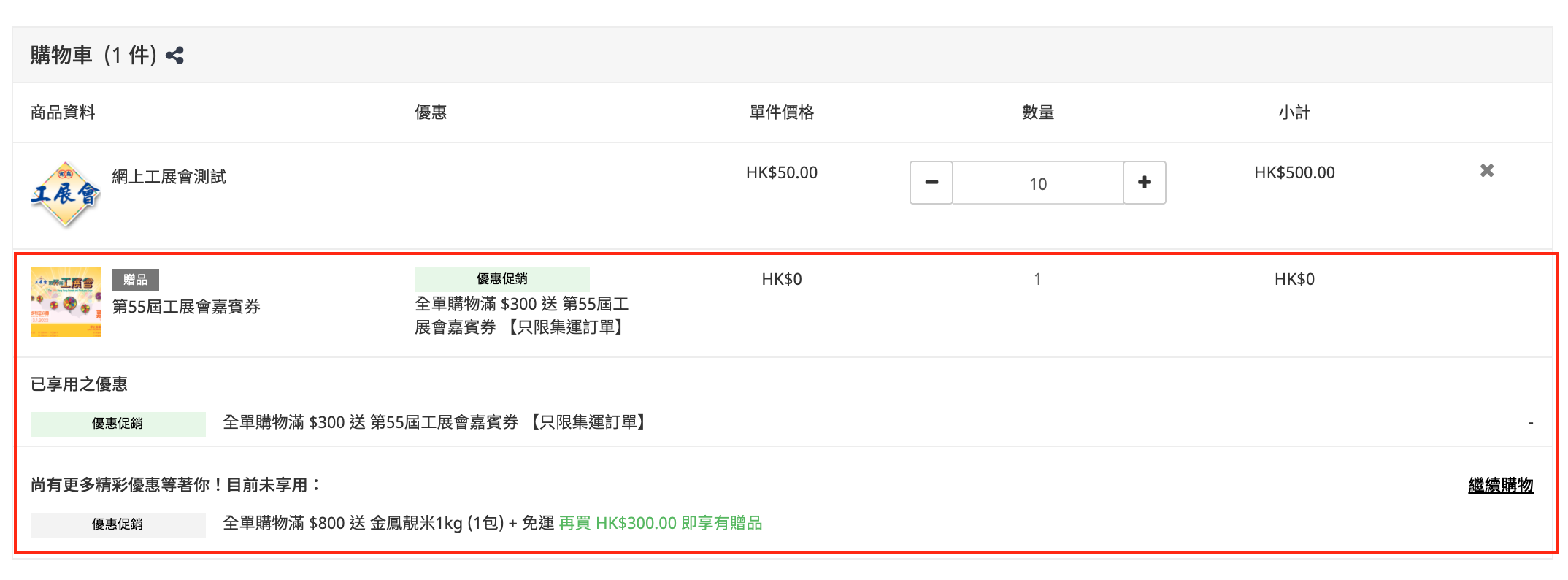Screen dimensions: 1568x580
Task: Click the 數量 column header
Action: [1038, 112]
